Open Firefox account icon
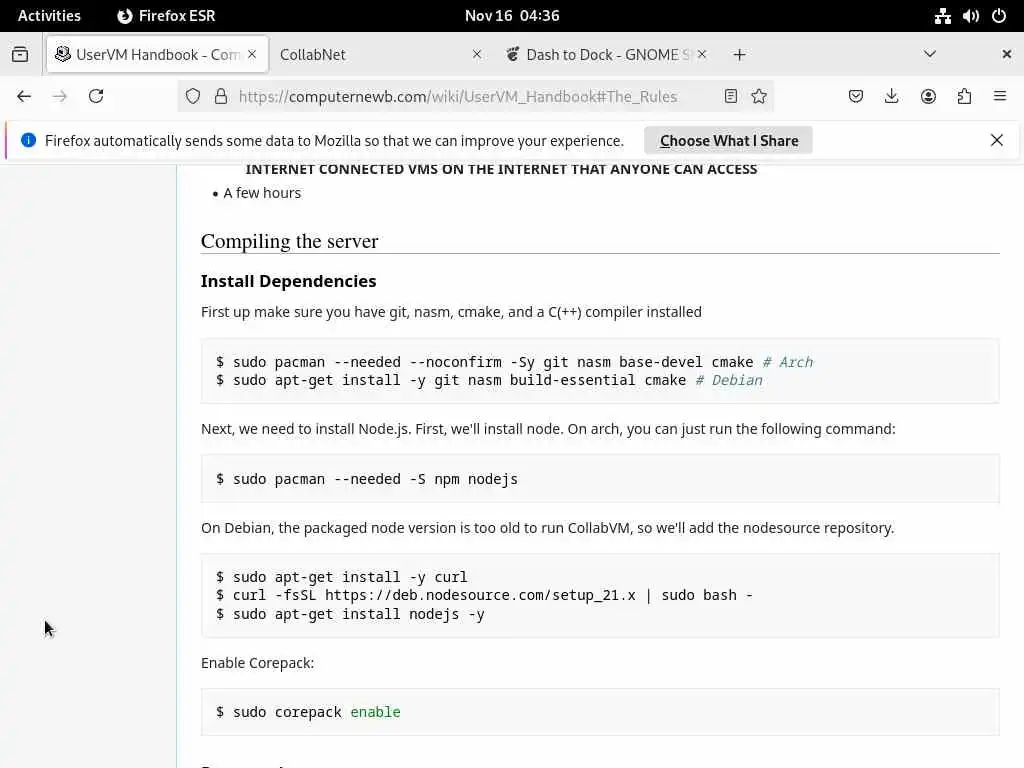The height and width of the screenshot is (768, 1024). point(928,96)
